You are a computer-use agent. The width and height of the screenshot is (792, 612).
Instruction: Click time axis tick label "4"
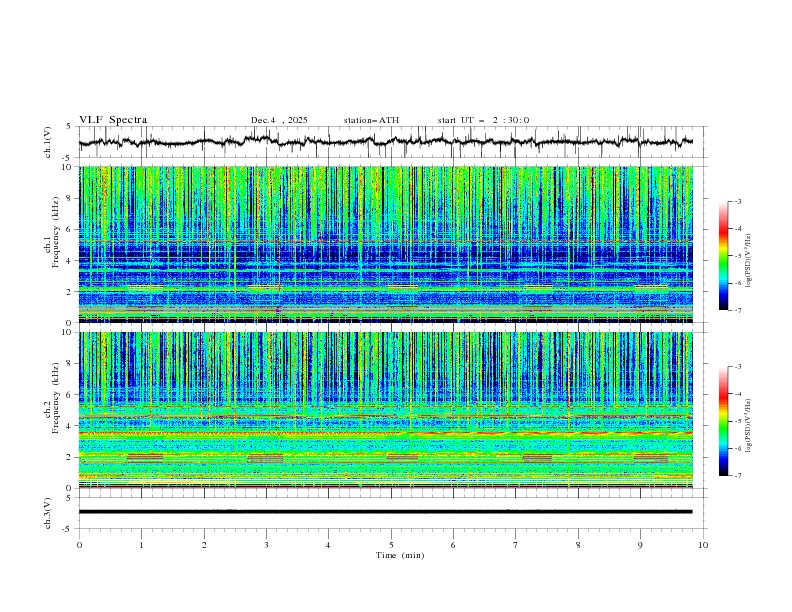(328, 545)
